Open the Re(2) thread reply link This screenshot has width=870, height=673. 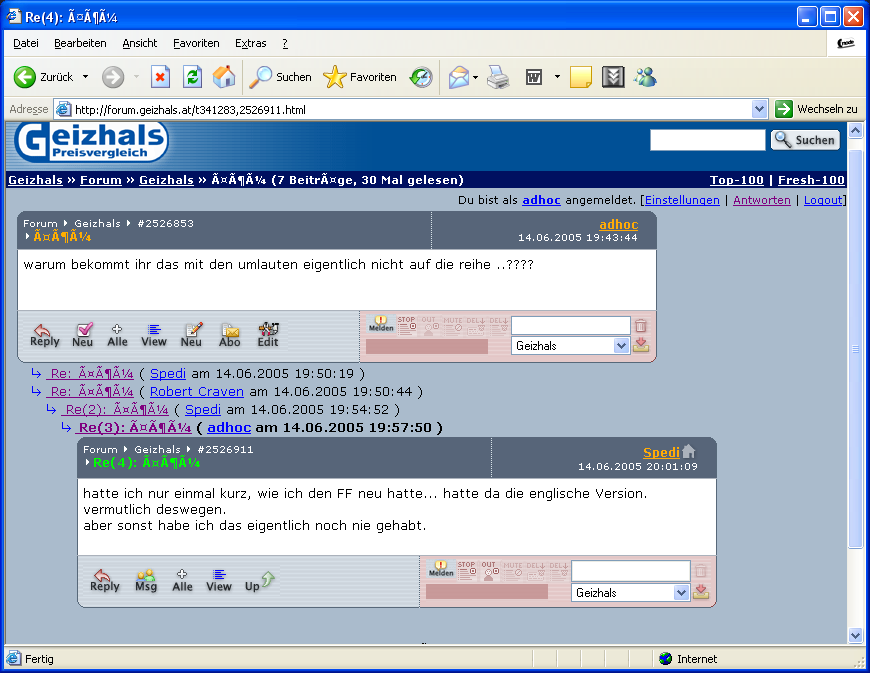coord(115,409)
